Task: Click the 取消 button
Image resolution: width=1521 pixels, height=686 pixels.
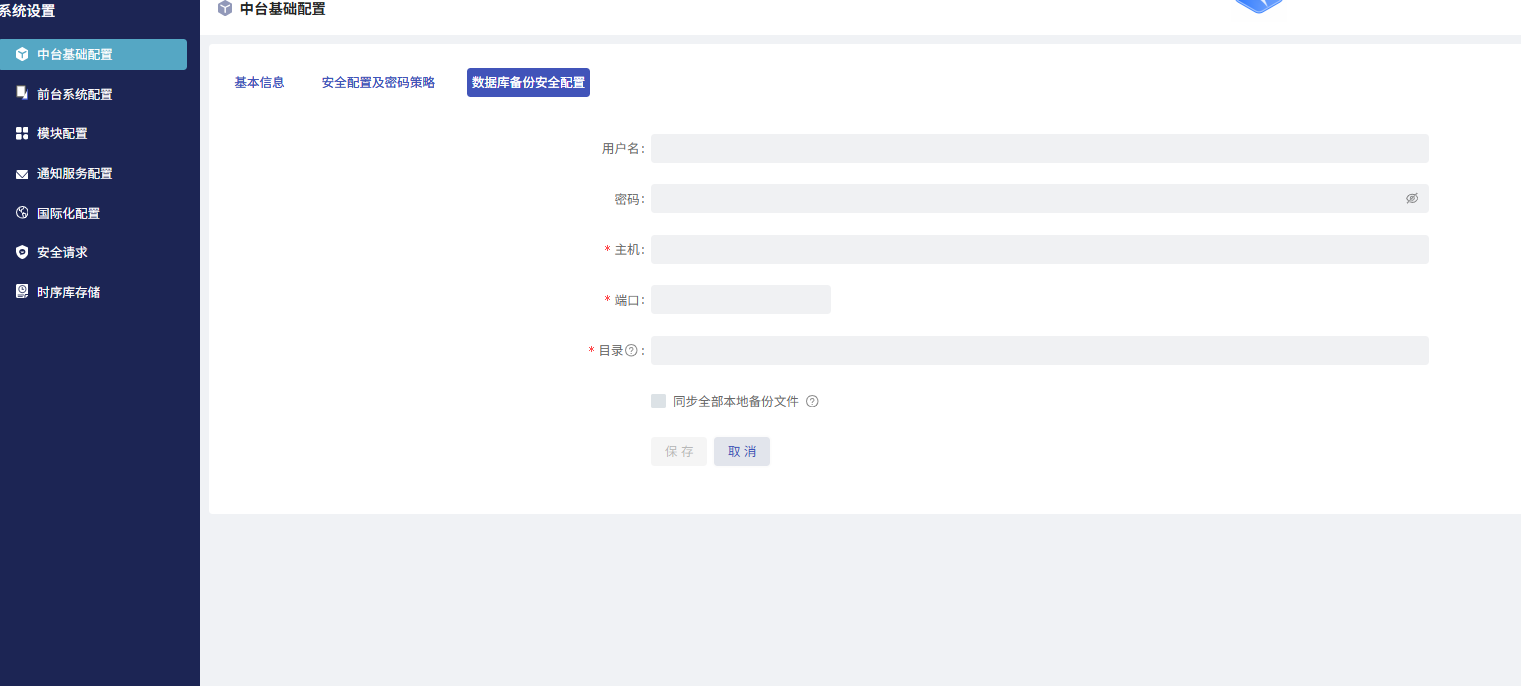Action: pyautogui.click(x=741, y=452)
